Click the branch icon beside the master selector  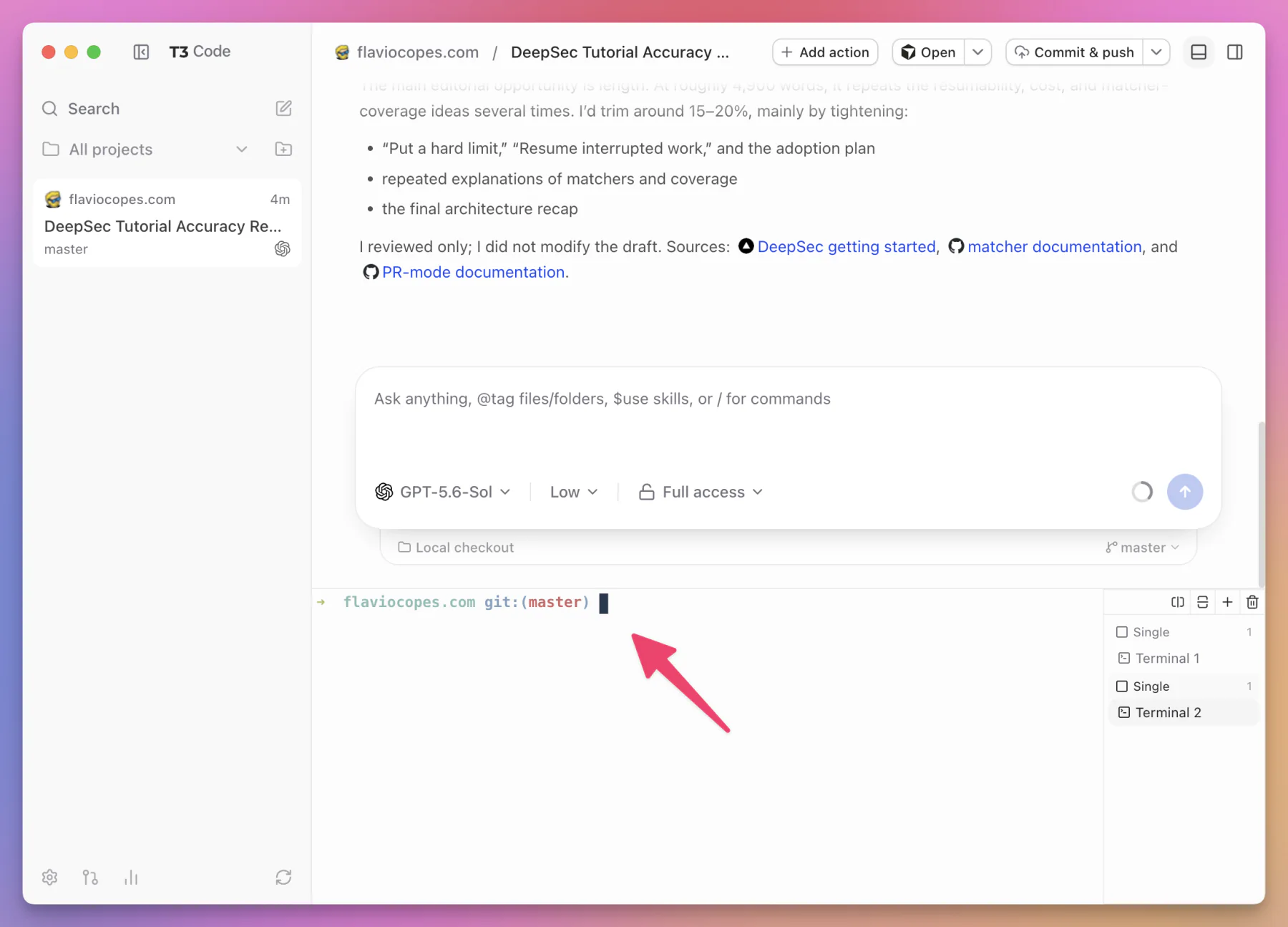tap(1111, 547)
